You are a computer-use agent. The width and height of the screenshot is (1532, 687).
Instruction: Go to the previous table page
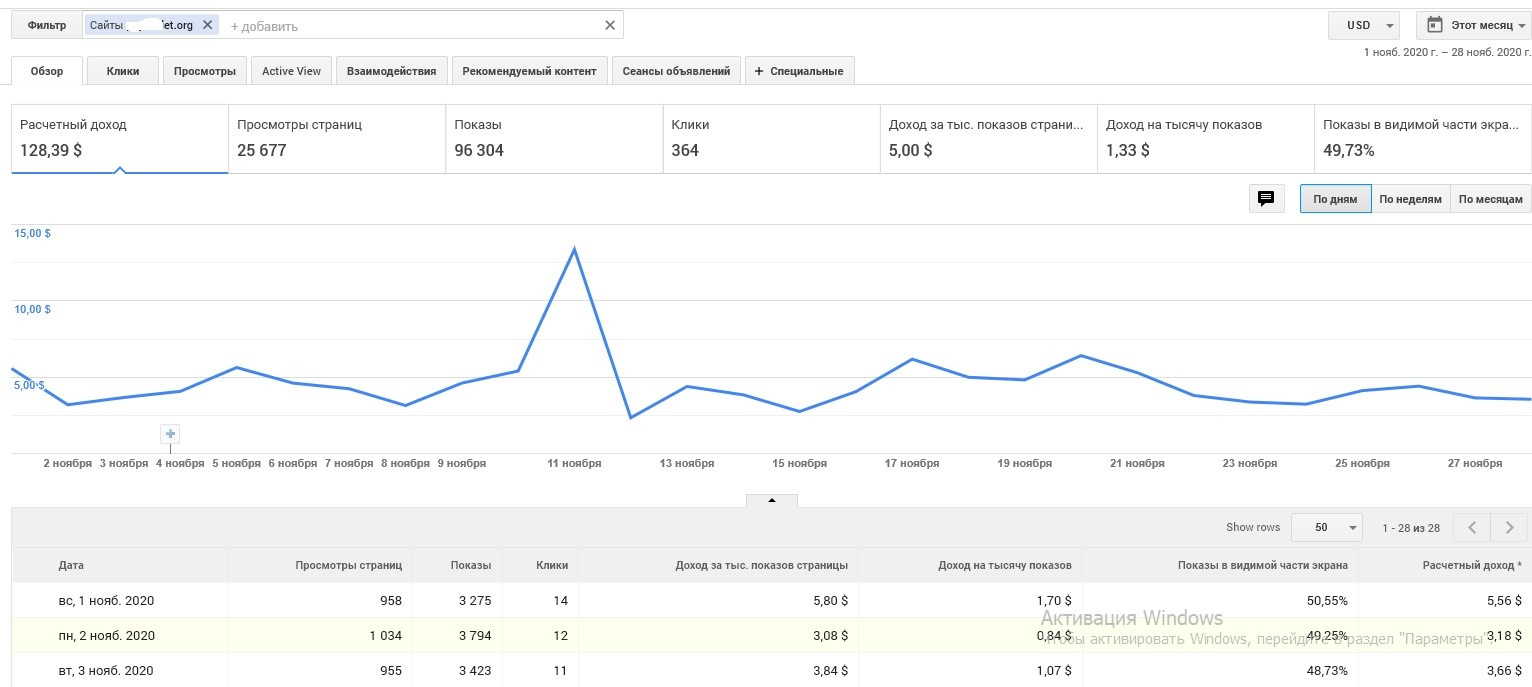[1471, 527]
